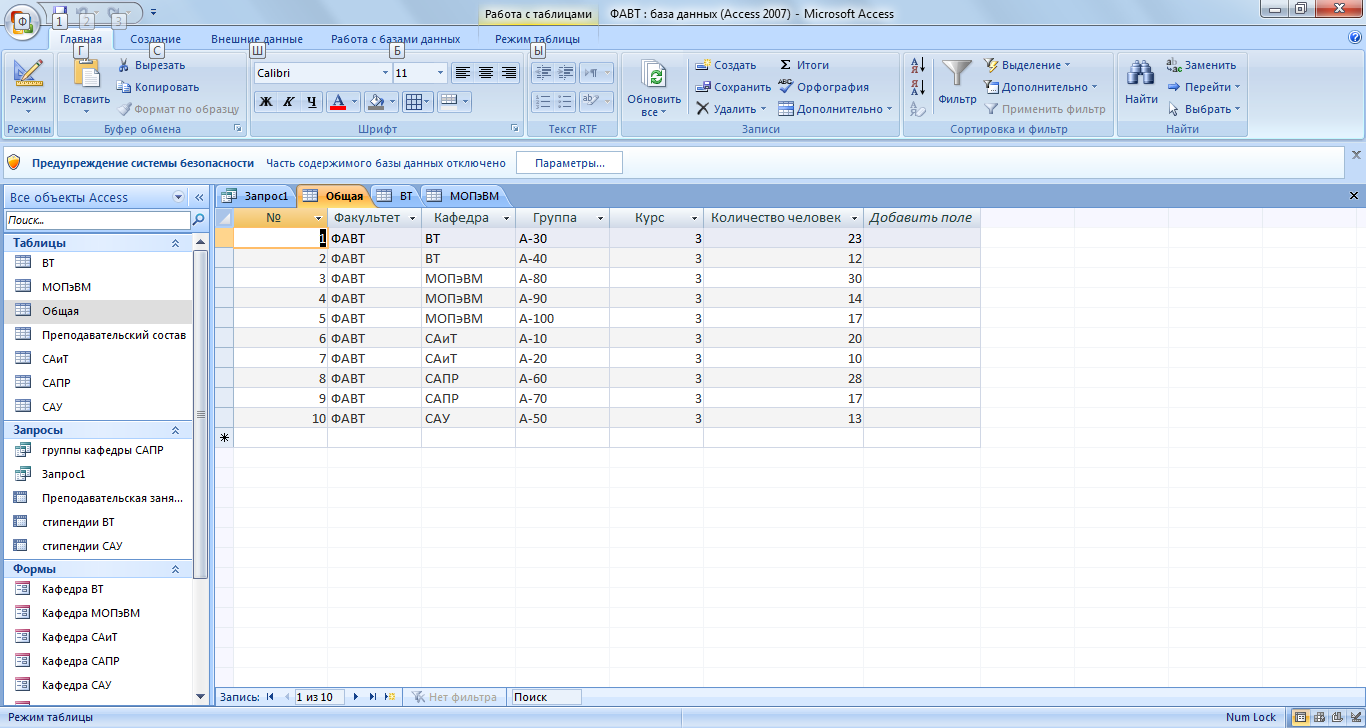1366x728 pixels.
Task: Create new blank record navigation button
Action: (389, 697)
